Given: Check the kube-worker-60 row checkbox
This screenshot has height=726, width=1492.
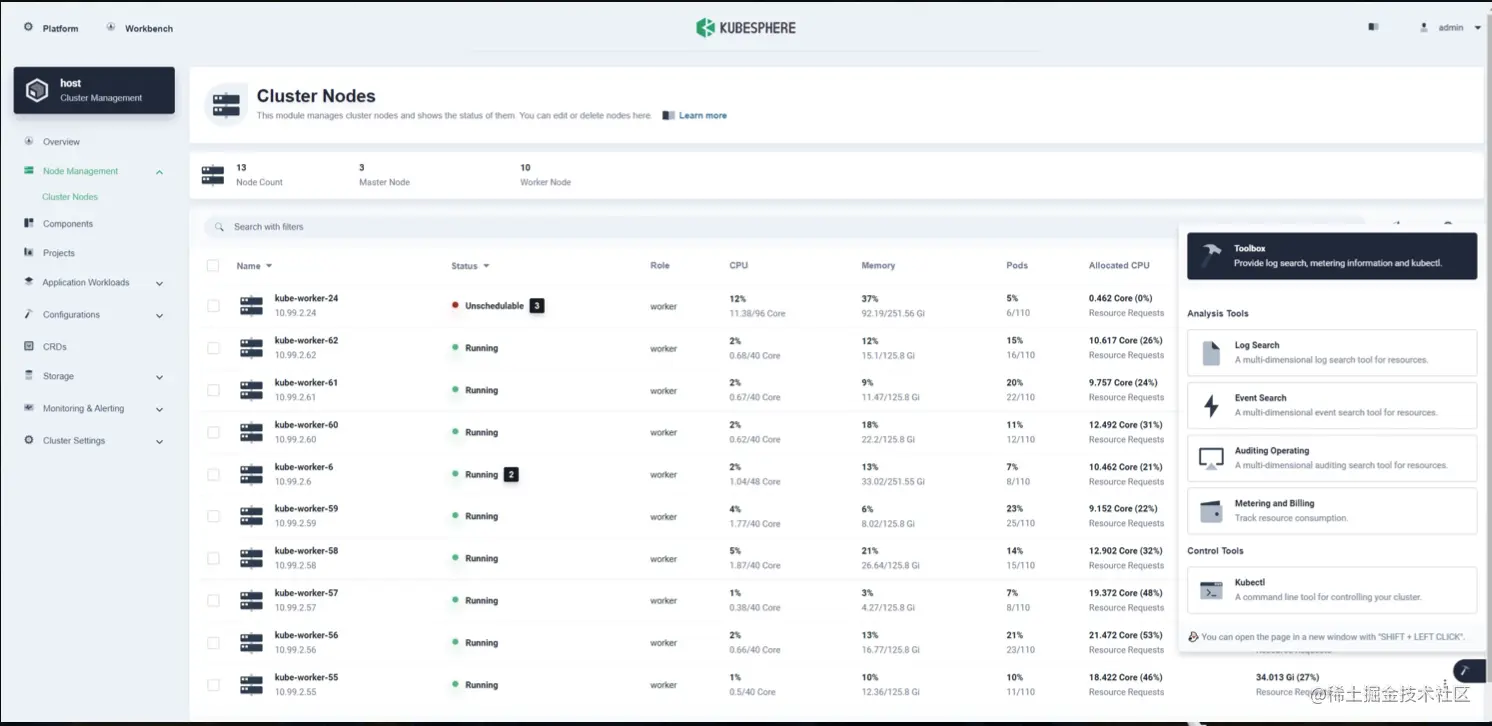Looking at the screenshot, I should tap(213, 432).
